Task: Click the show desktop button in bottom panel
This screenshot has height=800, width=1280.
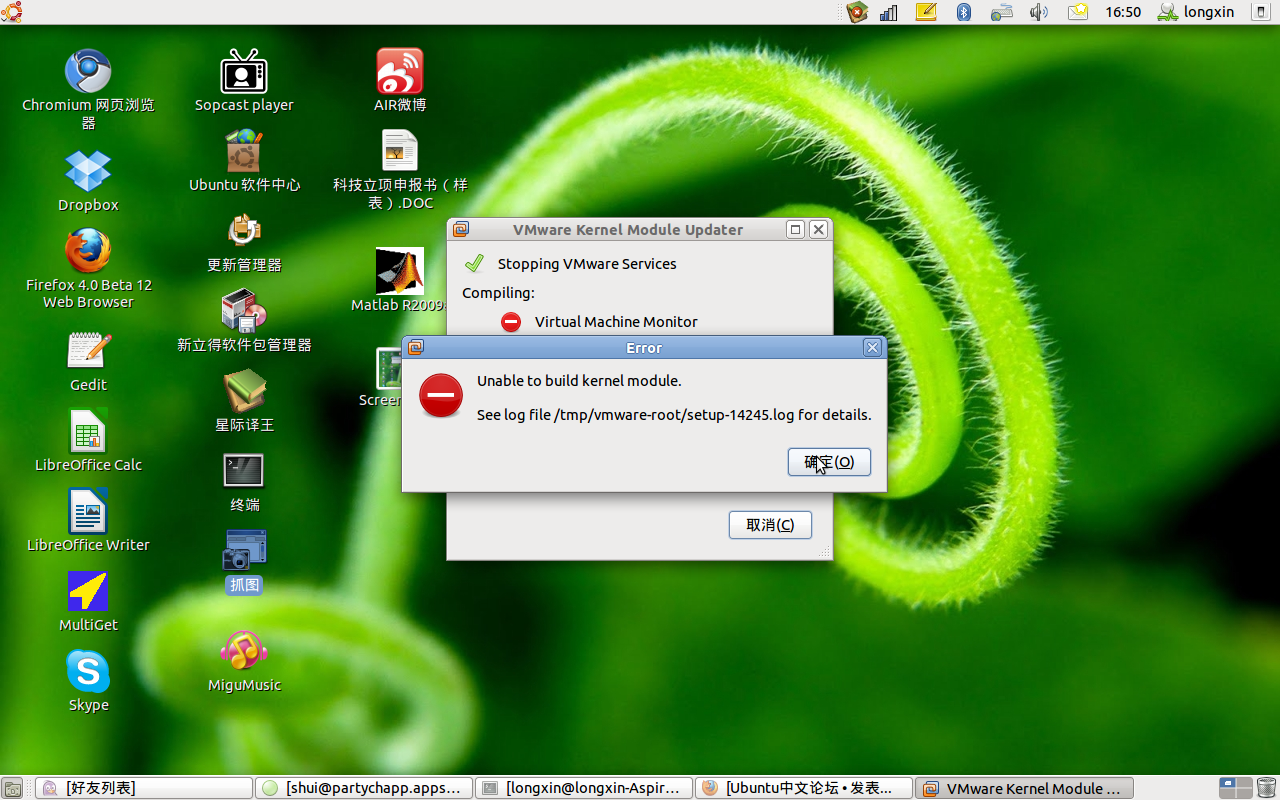Action: [x=12, y=788]
